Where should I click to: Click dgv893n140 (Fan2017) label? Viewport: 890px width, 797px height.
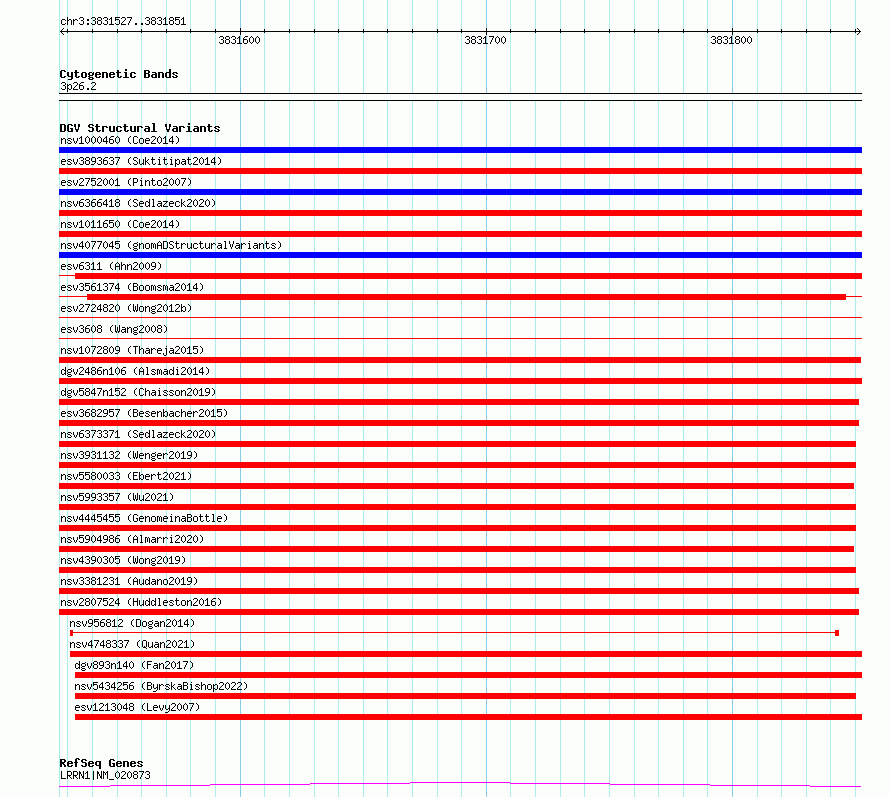tap(134, 665)
